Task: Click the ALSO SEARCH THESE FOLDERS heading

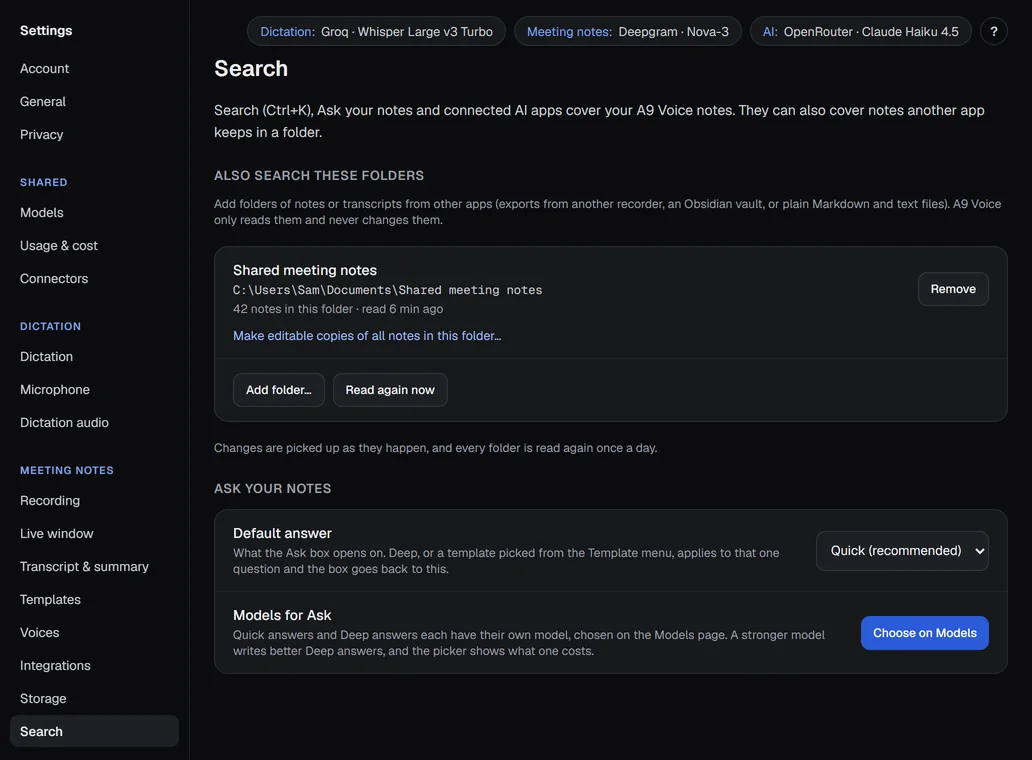Action: tap(319, 176)
